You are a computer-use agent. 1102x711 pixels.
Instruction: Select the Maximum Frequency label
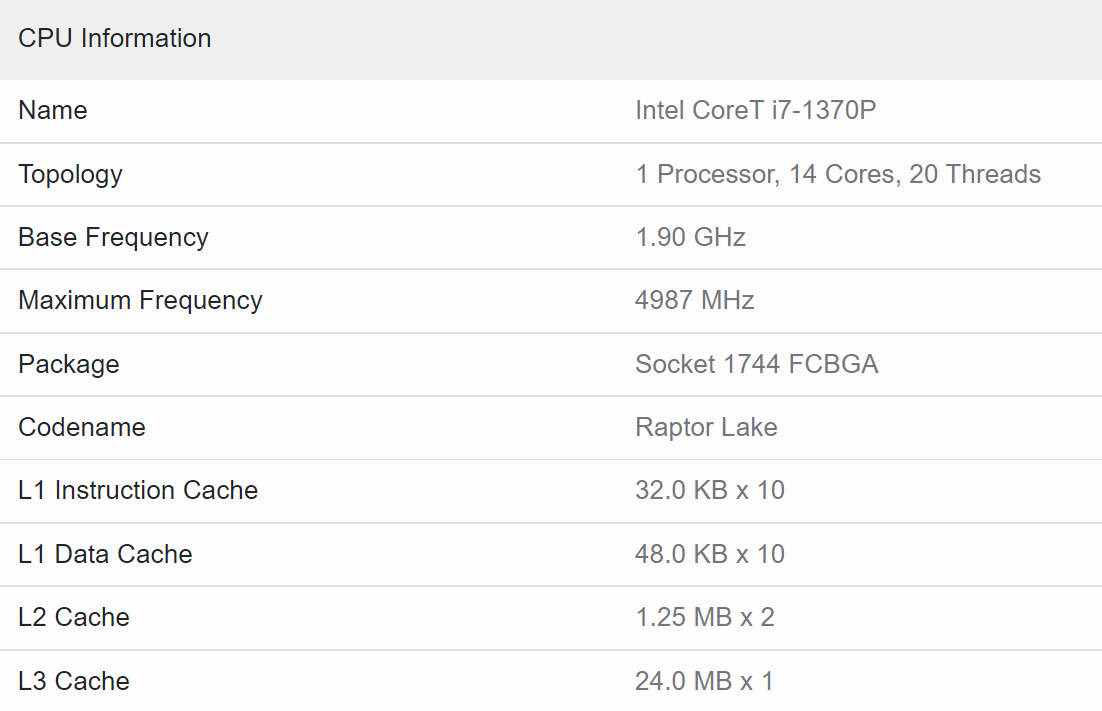(140, 300)
